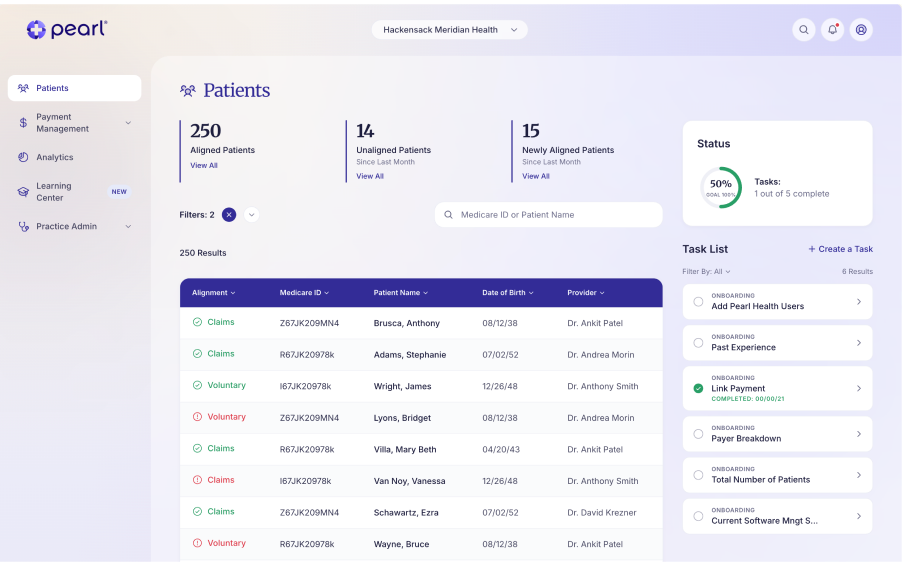The height and width of the screenshot is (562, 903).
Task: Clear filters with the X icon
Action: click(229, 215)
